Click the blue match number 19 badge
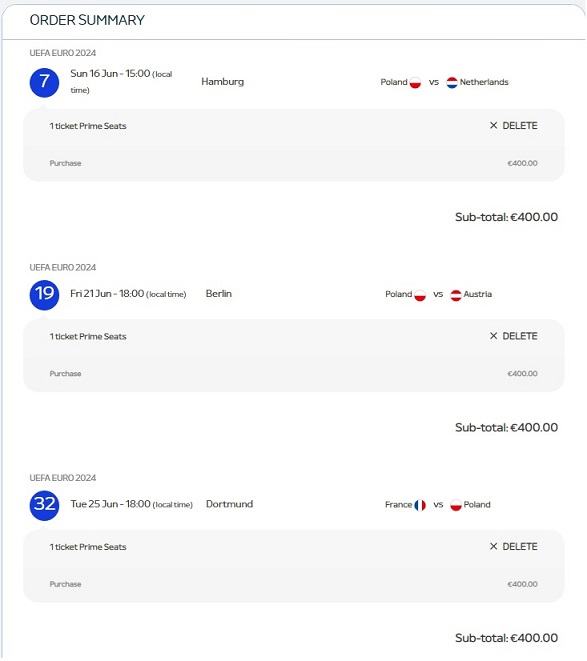The image size is (587, 661). [44, 295]
